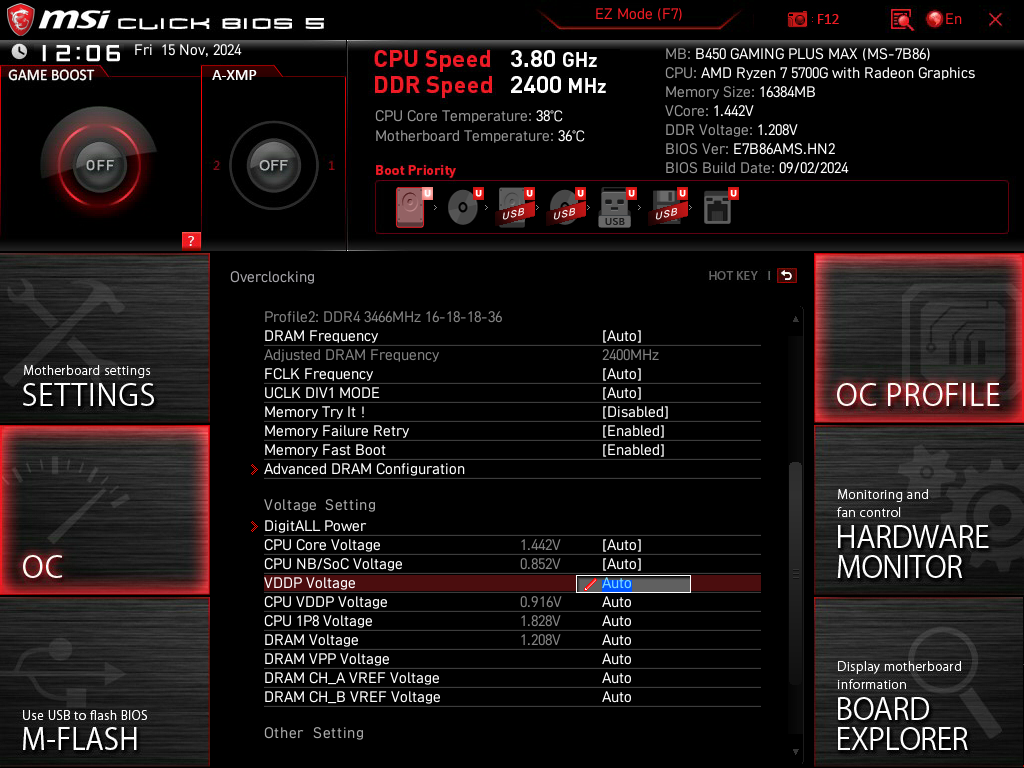The height and width of the screenshot is (768, 1024).
Task: Take a screenshot with the F12 camera icon
Action: pos(797,19)
